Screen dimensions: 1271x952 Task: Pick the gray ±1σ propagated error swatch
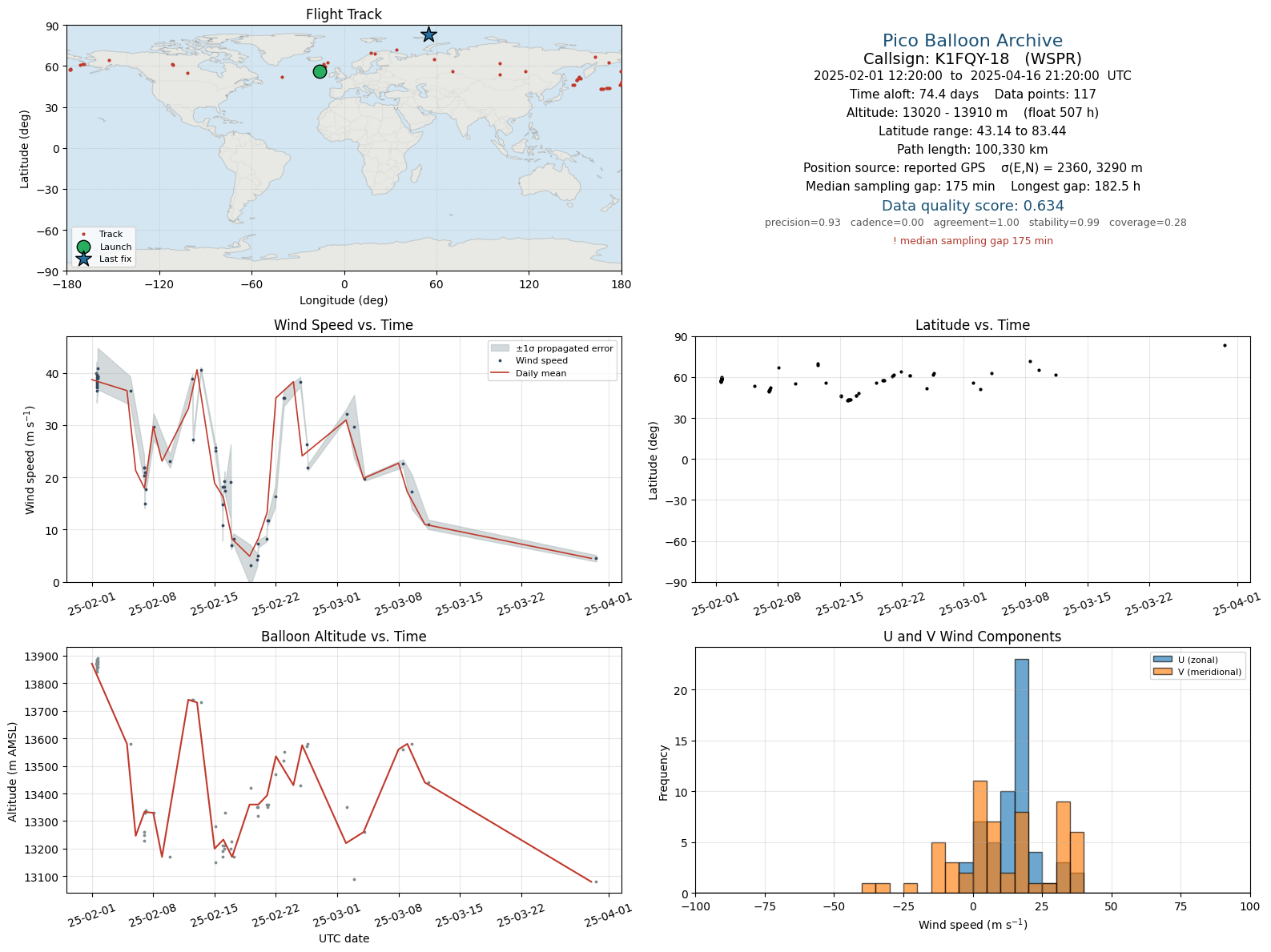click(500, 348)
